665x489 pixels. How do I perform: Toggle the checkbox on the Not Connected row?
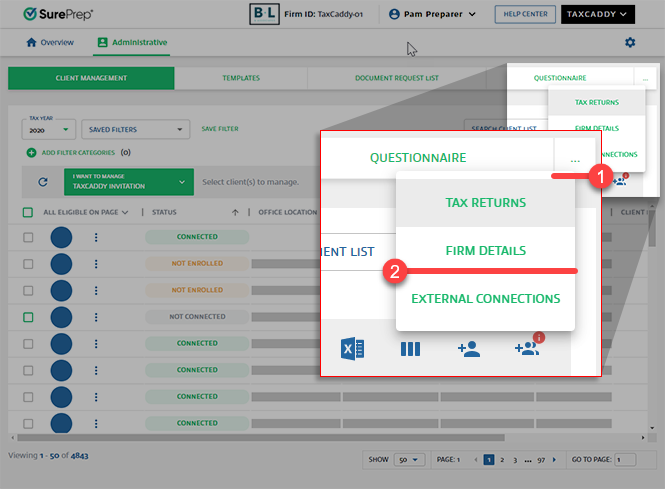28,317
